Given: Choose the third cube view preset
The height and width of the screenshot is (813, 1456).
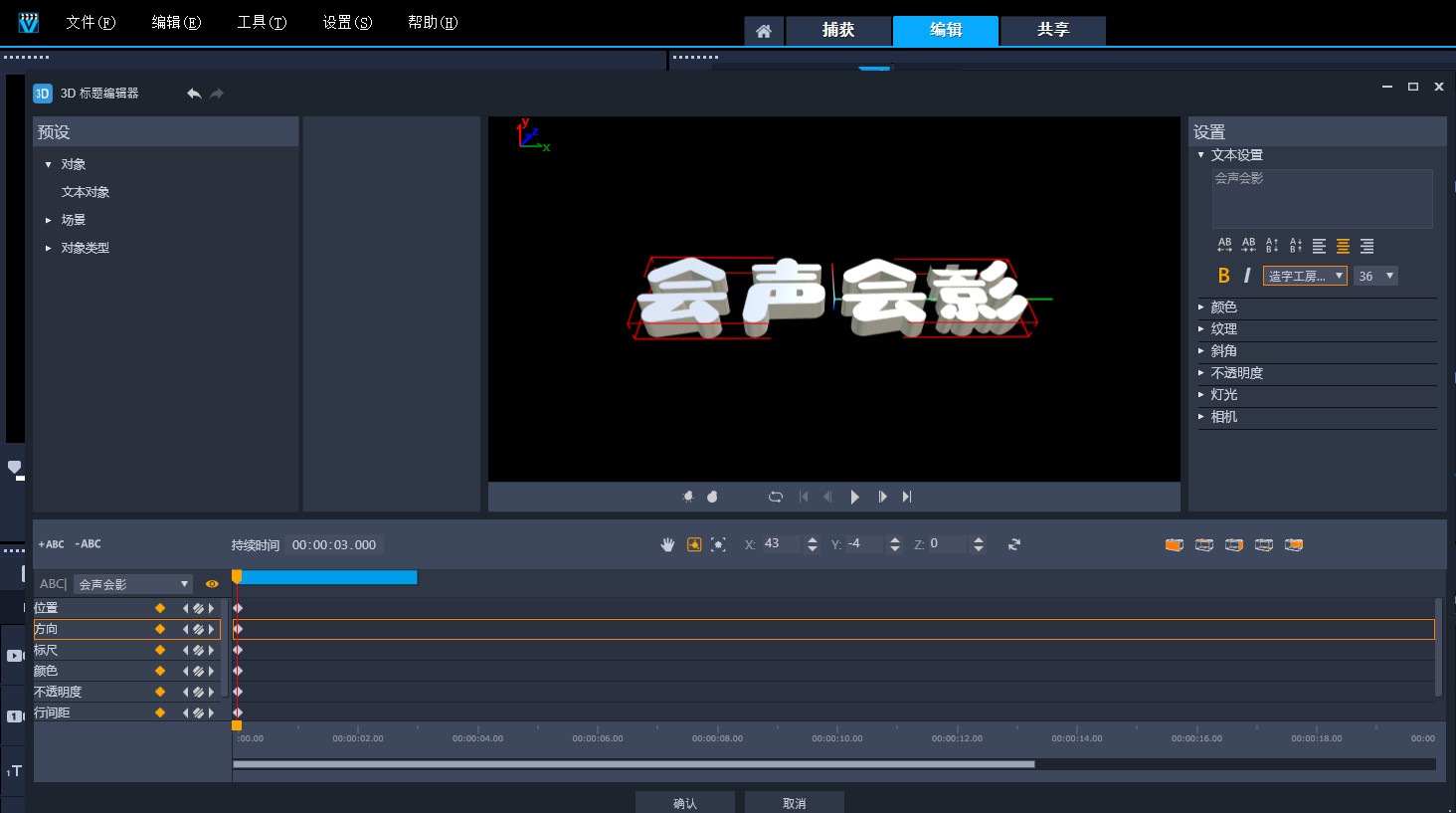Looking at the screenshot, I should 1234,545.
